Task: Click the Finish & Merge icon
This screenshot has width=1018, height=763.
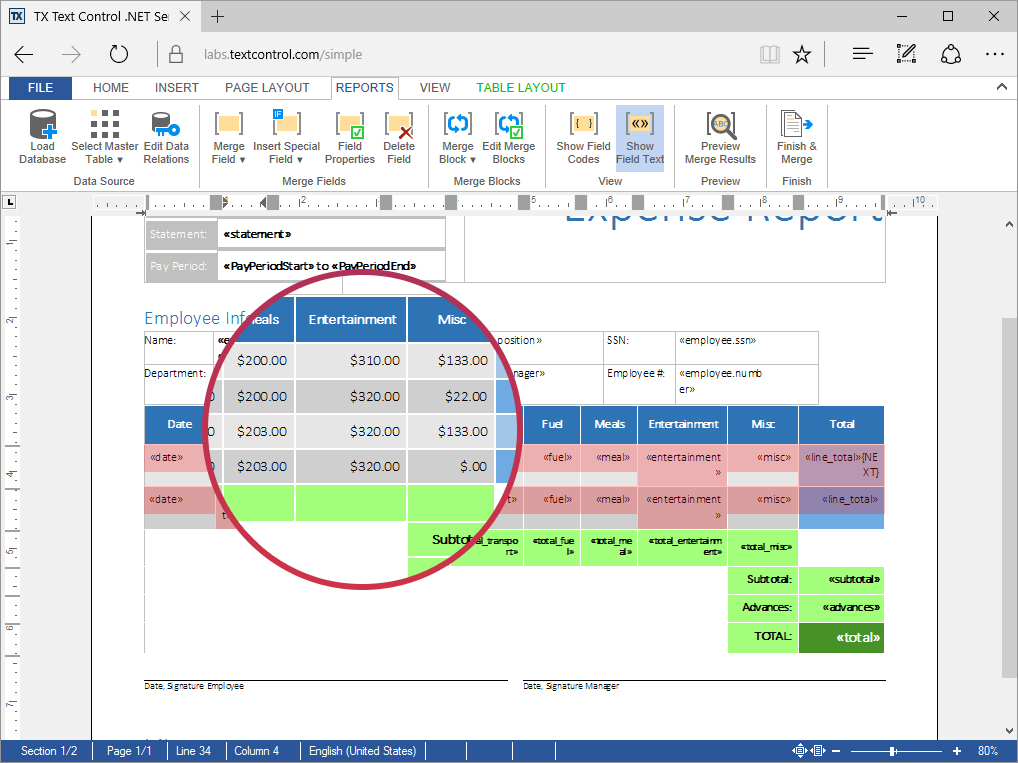Action: click(x=796, y=126)
